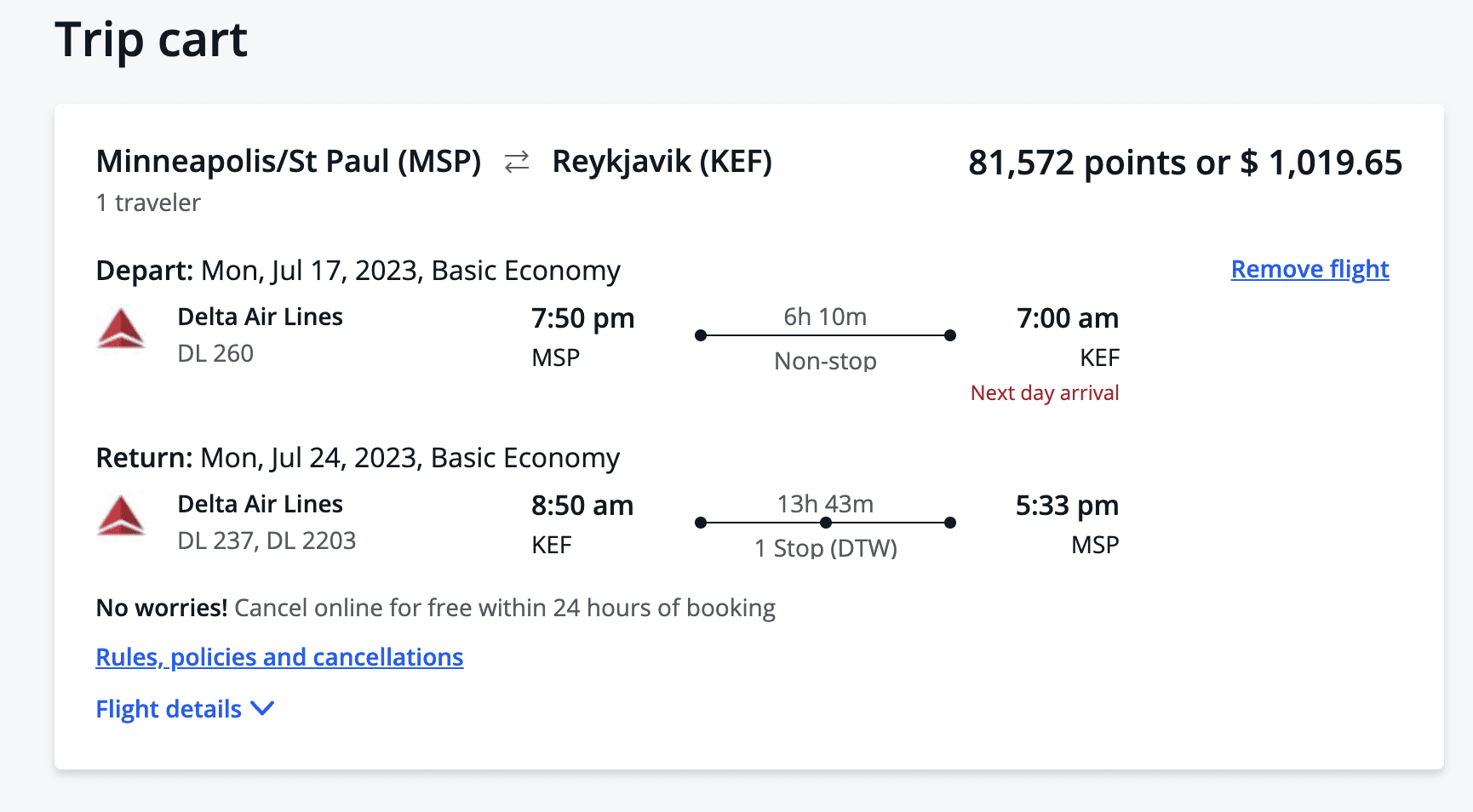
Task: Expand the Flight details section
Action: click(168, 707)
